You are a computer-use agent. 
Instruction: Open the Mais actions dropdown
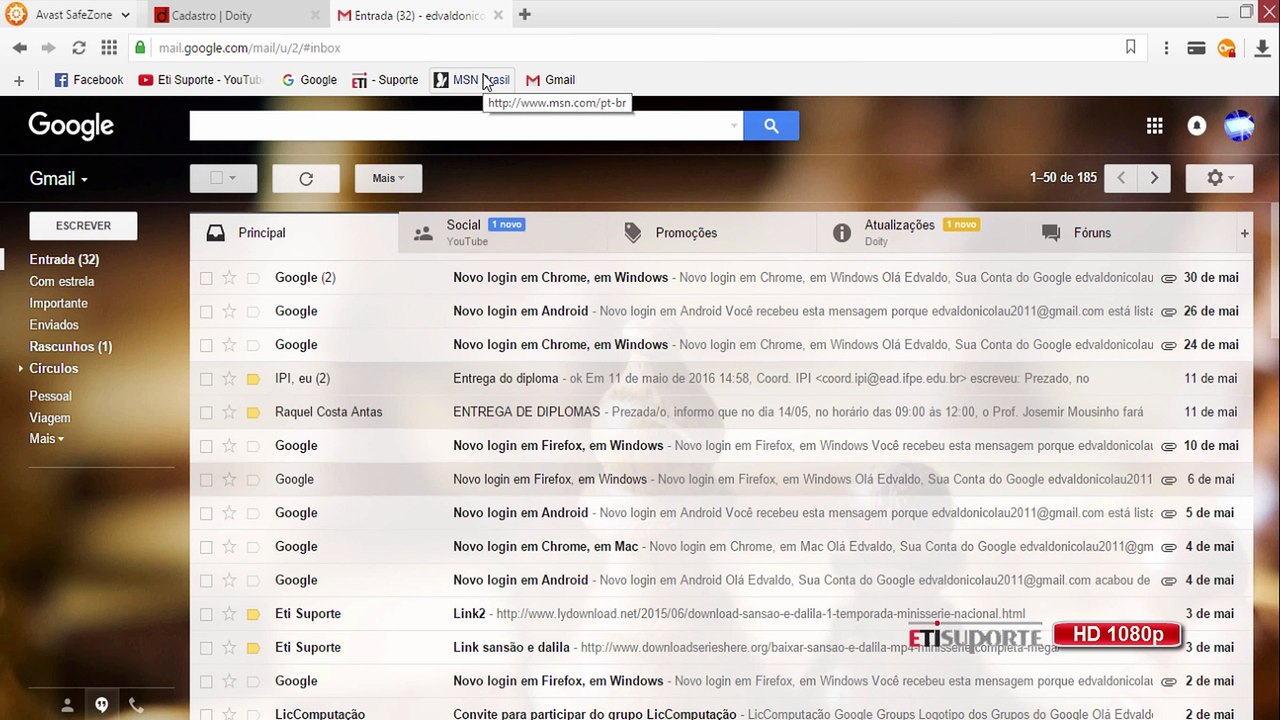coord(388,178)
